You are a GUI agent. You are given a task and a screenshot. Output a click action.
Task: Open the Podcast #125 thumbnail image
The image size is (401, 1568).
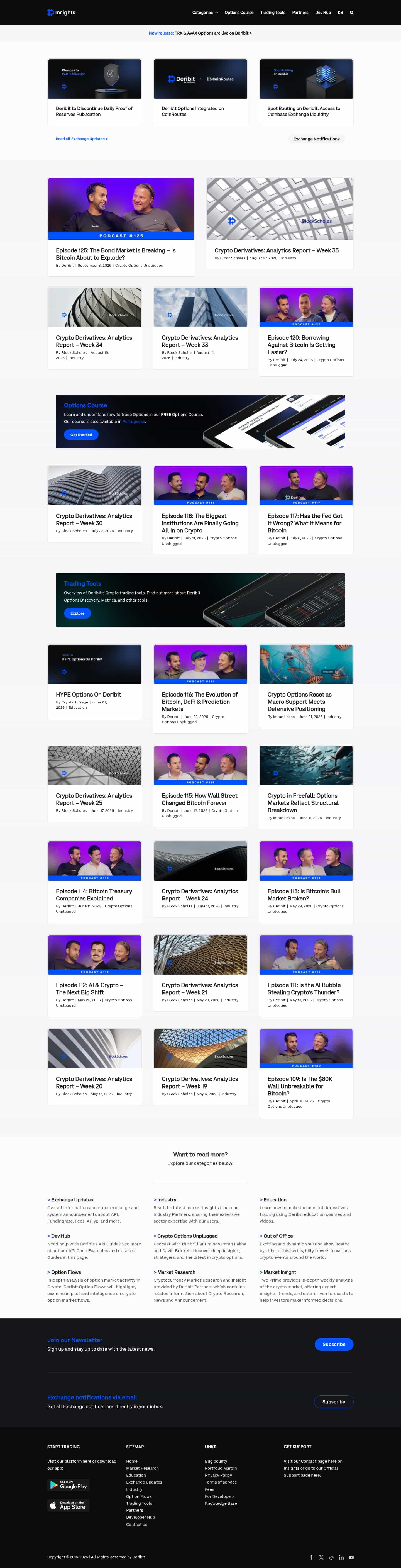coord(121,208)
